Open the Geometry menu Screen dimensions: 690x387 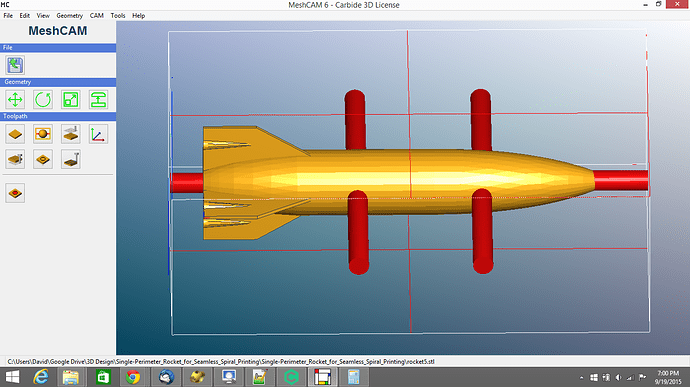click(70, 15)
